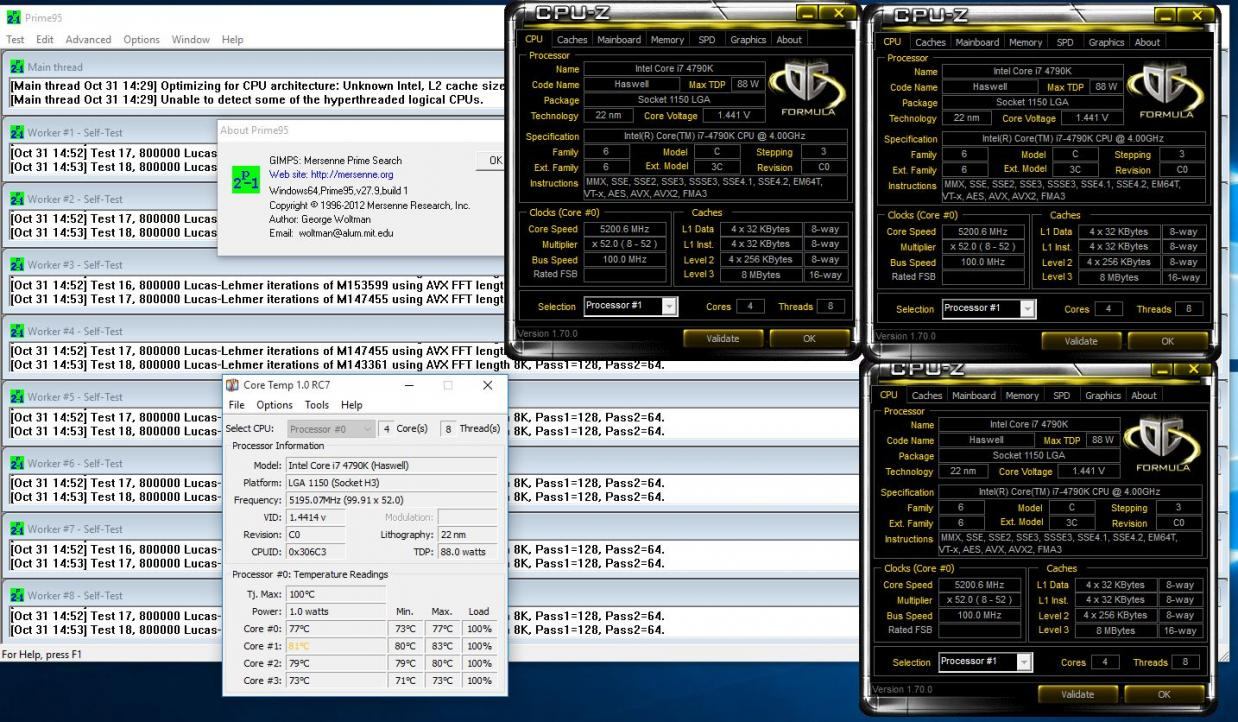Click OK in the leftmost CPU-Z window
This screenshot has height=722, width=1238.
coord(809,338)
